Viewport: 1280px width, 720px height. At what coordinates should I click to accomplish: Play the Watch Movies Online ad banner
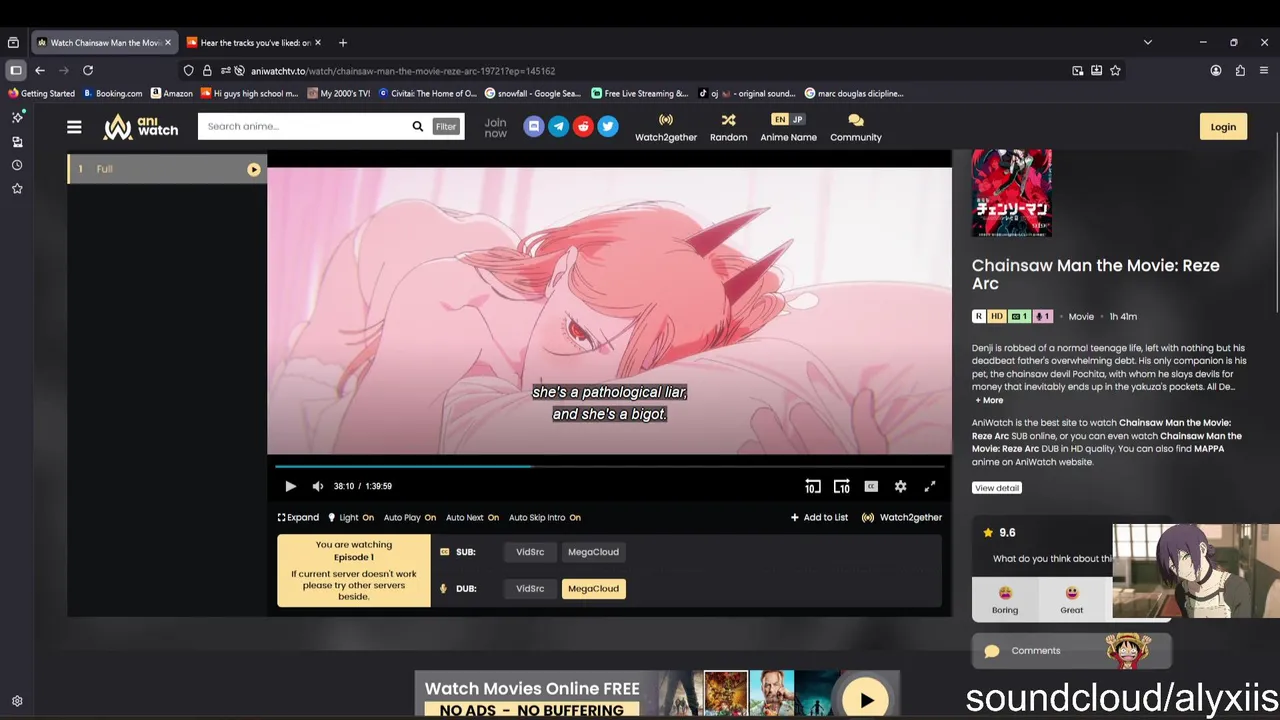pyautogui.click(x=866, y=700)
